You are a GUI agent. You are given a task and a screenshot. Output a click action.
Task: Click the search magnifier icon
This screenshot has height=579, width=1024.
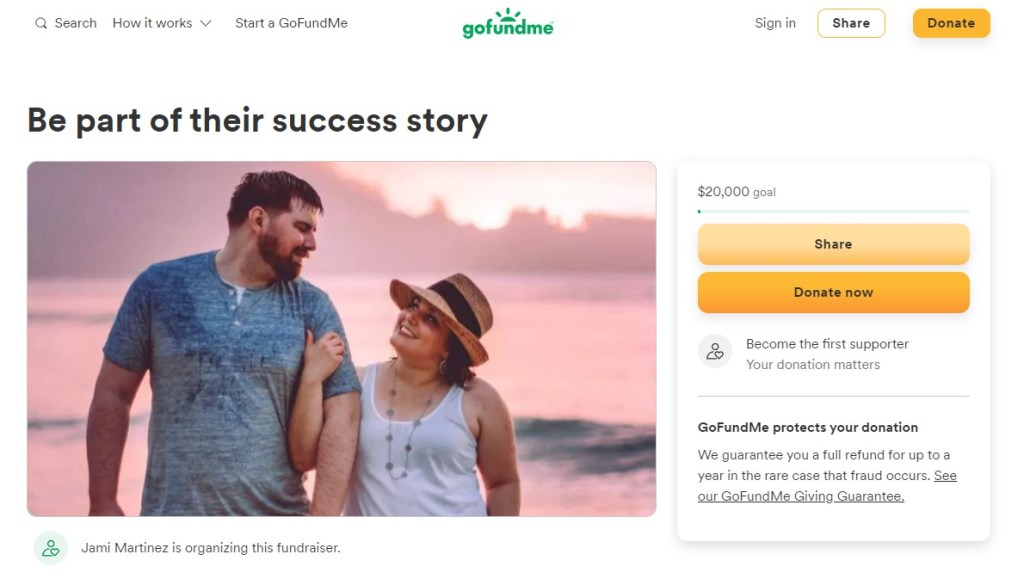pos(41,23)
